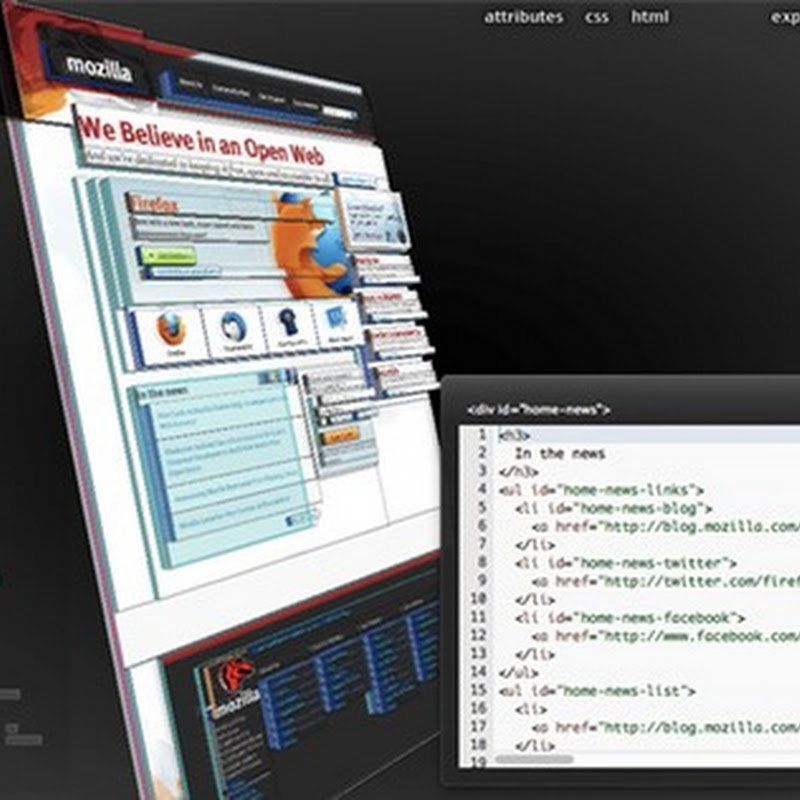Click the 'In the news' section heading
Image resolution: width=800 pixels, height=800 pixels.
(x=163, y=393)
